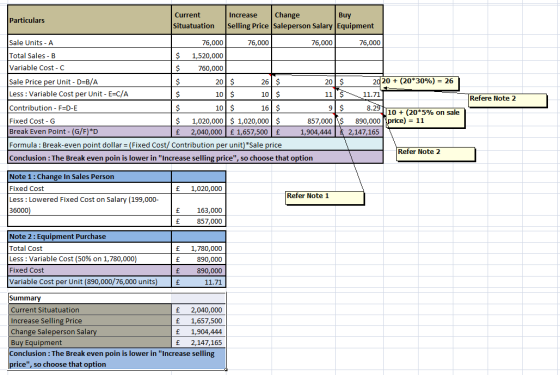Viewport: 560px width, 375px height.
Task: Click the '10 + (20*5% on sale price) = 11' comment
Action: pyautogui.click(x=425, y=118)
